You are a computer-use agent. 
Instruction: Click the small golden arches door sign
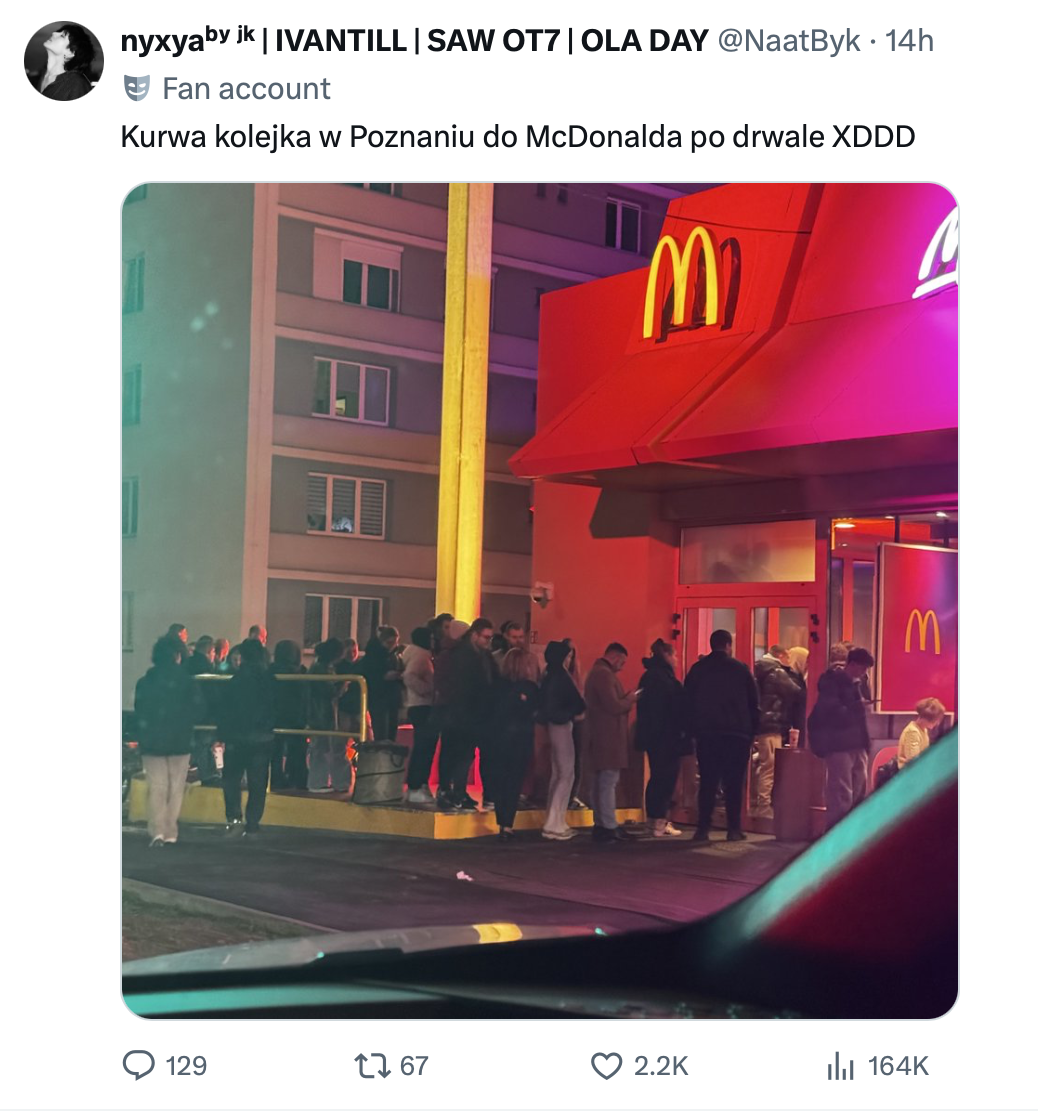[922, 630]
